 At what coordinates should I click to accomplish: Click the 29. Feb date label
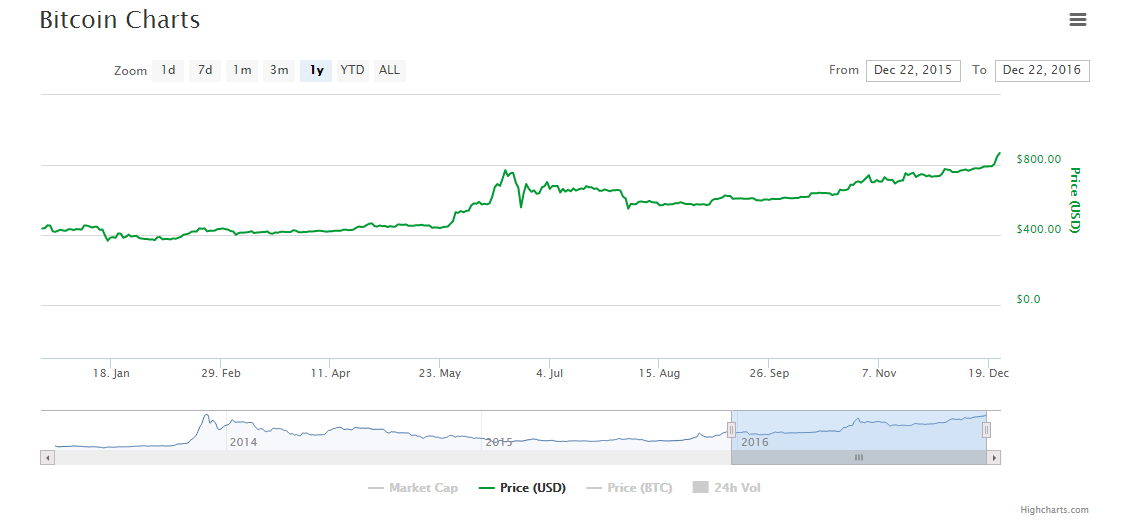click(221, 373)
